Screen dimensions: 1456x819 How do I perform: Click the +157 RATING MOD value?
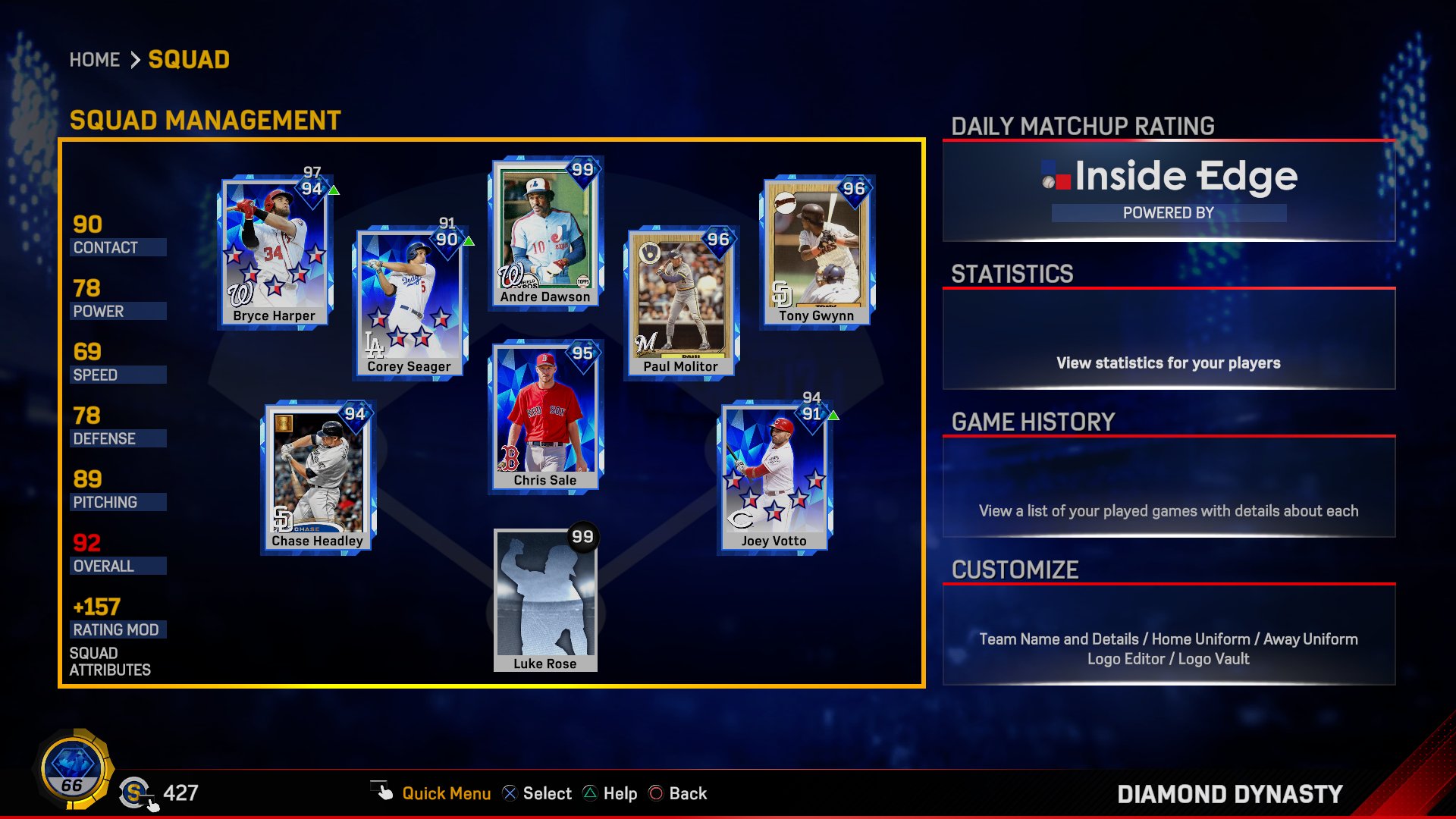(x=118, y=617)
